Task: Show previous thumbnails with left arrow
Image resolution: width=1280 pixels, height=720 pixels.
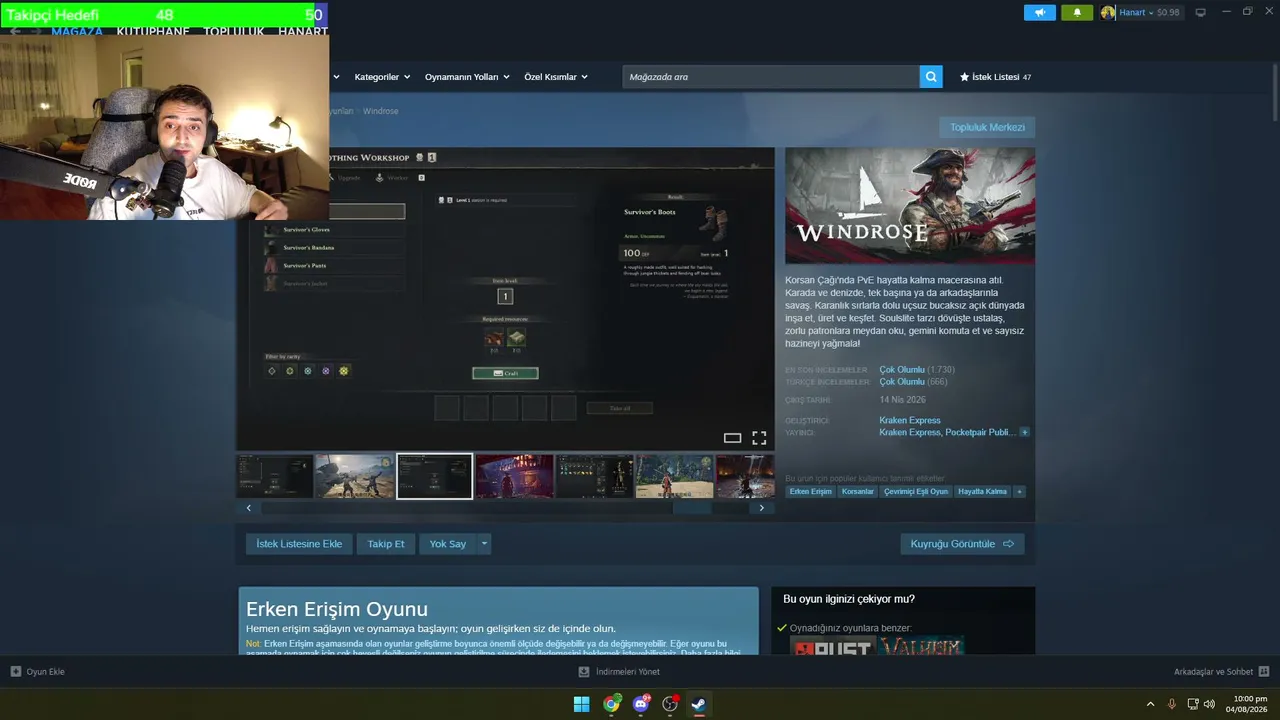Action: click(x=249, y=508)
